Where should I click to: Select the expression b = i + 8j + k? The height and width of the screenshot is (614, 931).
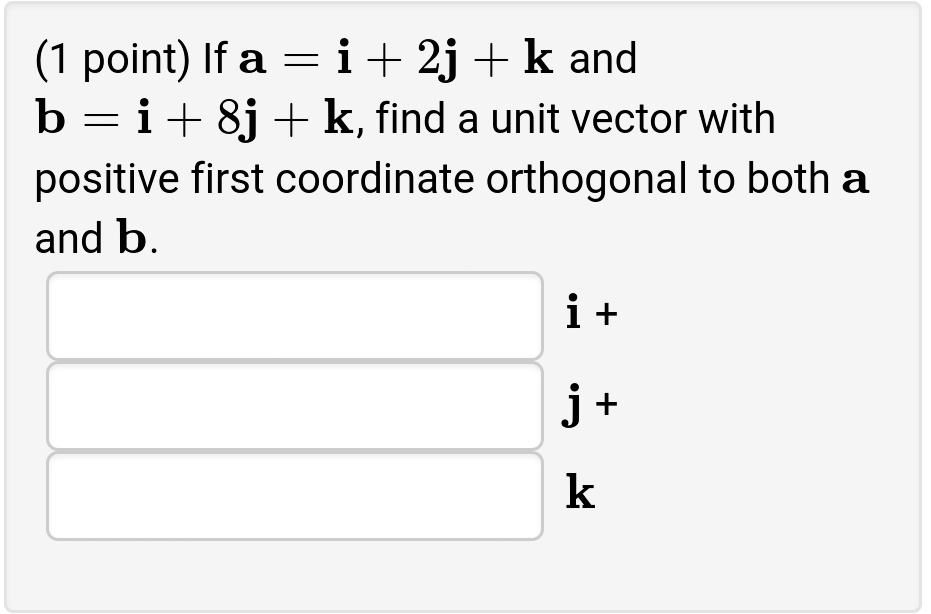coord(190,118)
